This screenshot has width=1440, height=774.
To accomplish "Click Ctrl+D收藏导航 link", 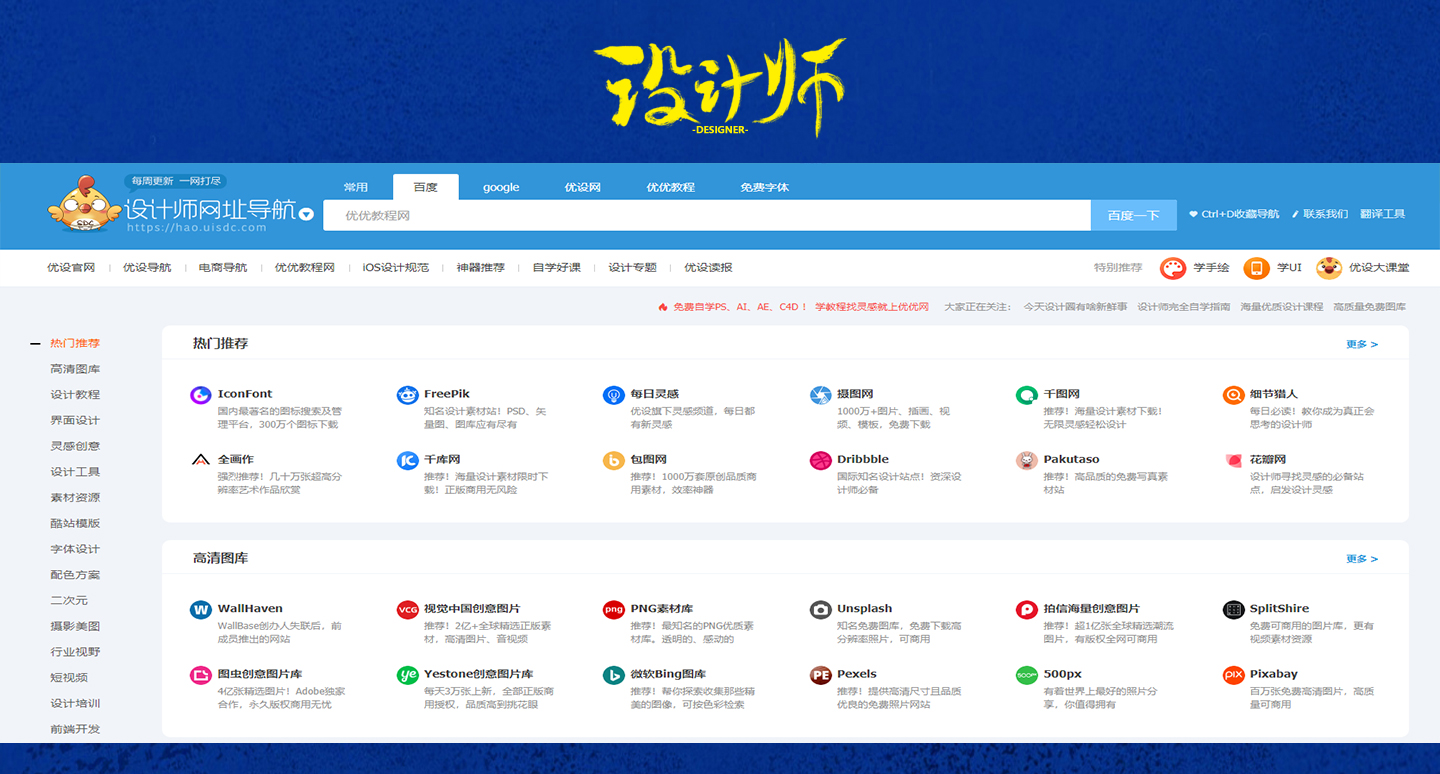I will pos(1234,214).
